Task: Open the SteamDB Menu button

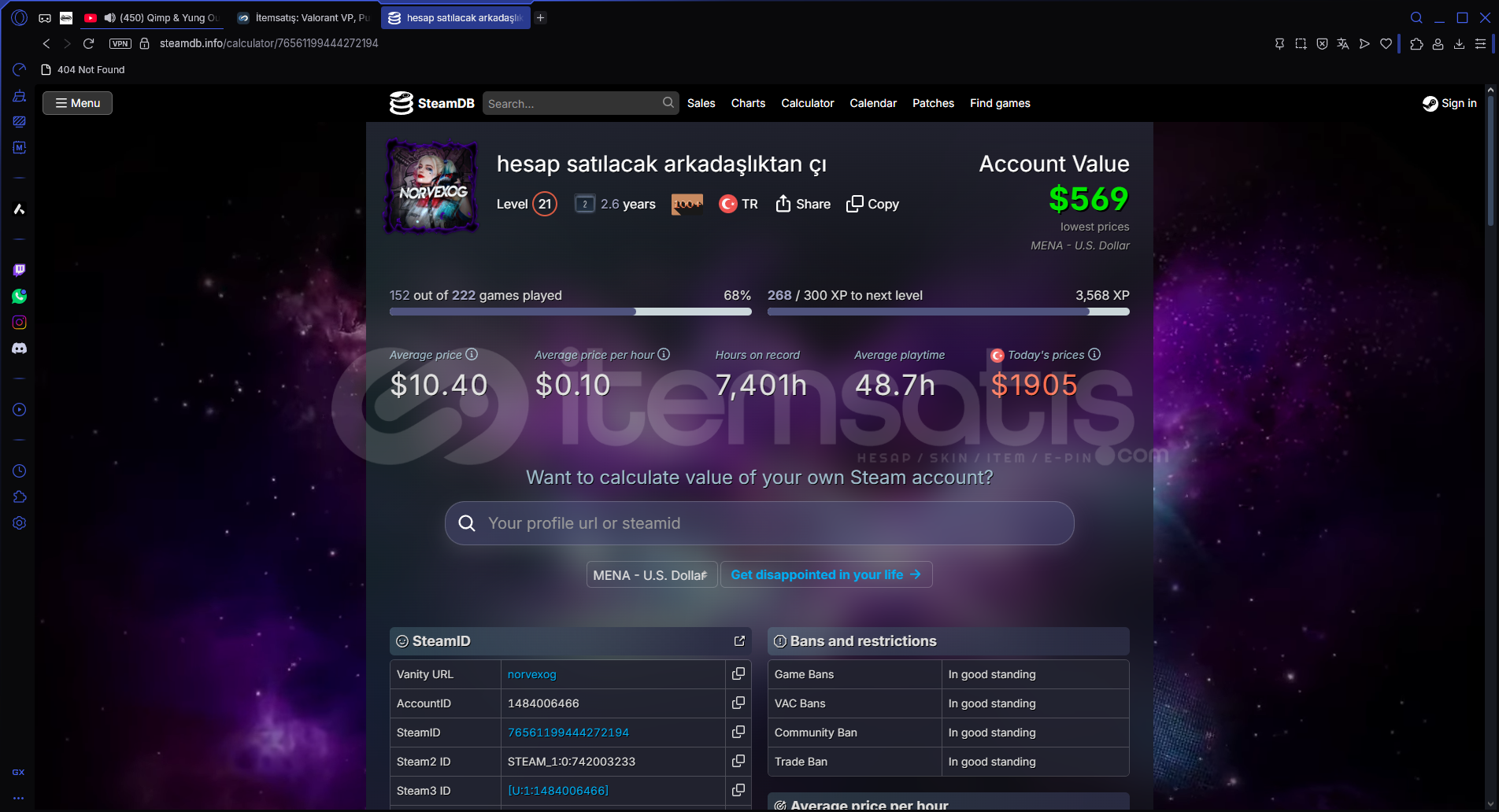Action: [x=77, y=103]
